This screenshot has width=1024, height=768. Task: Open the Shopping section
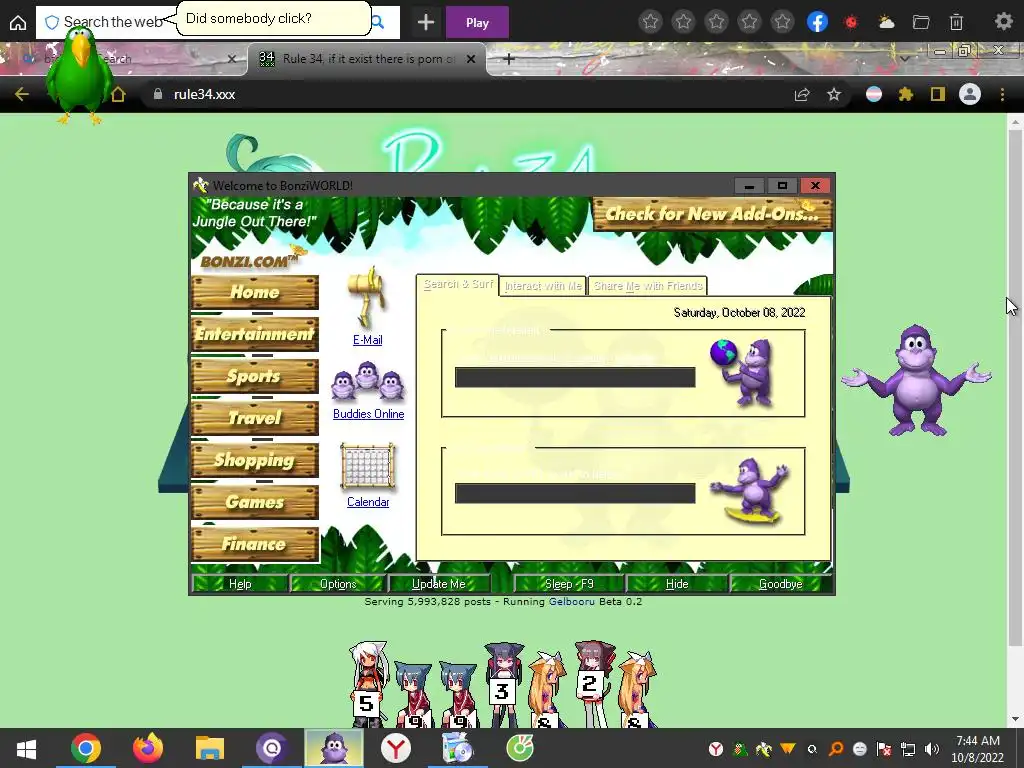[x=255, y=460]
